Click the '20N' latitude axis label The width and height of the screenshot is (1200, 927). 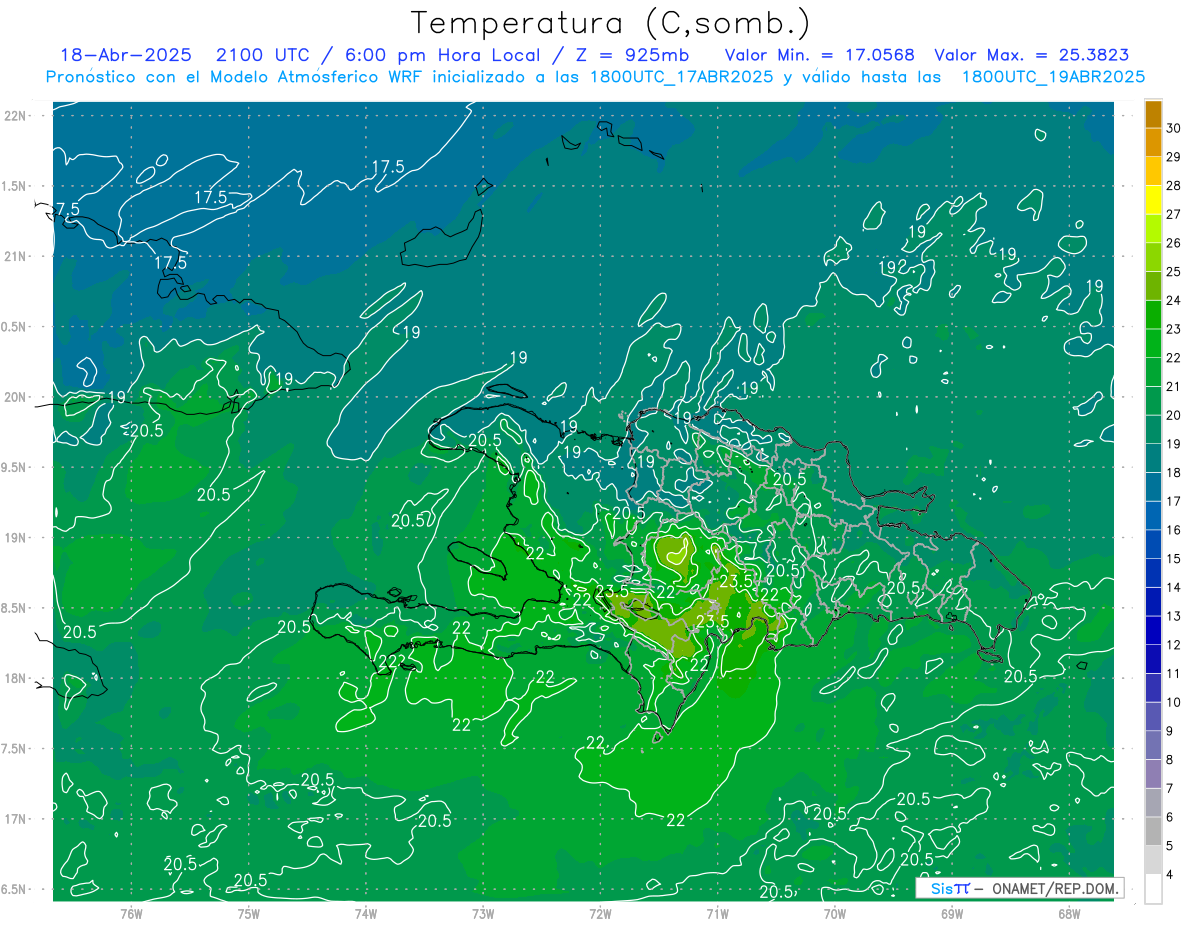(15, 397)
